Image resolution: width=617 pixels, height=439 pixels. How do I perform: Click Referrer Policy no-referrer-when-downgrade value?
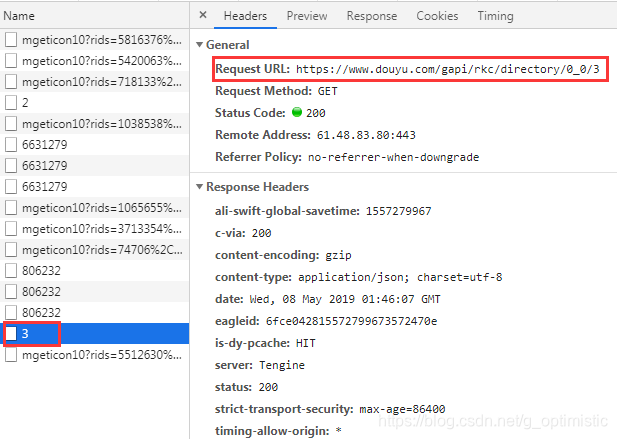click(x=393, y=157)
